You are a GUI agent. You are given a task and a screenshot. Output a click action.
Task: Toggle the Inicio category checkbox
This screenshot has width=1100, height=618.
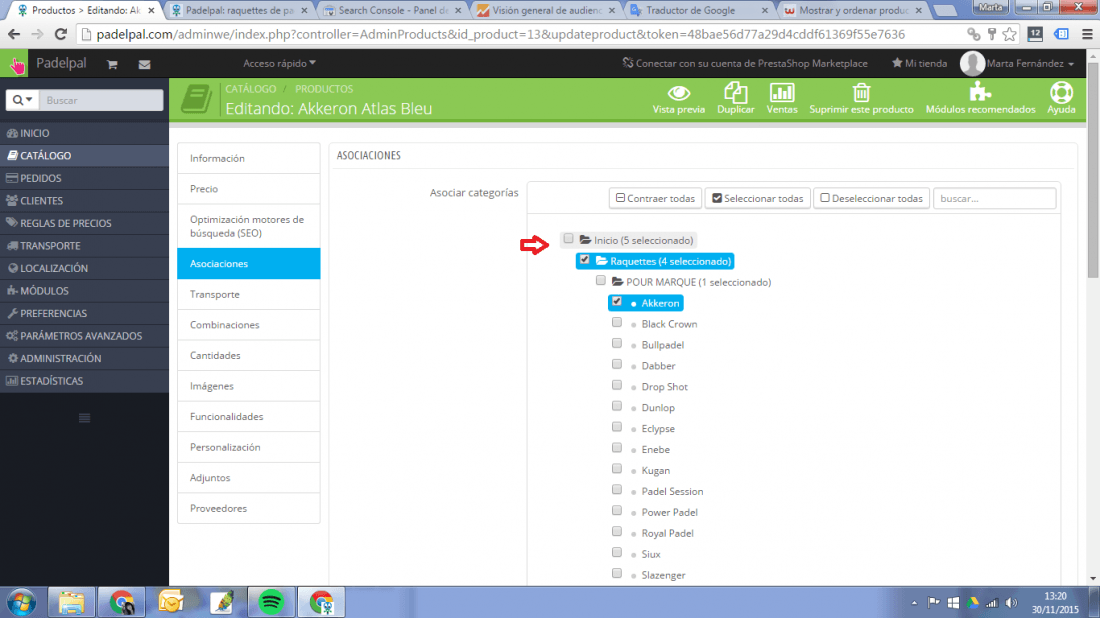click(x=568, y=239)
